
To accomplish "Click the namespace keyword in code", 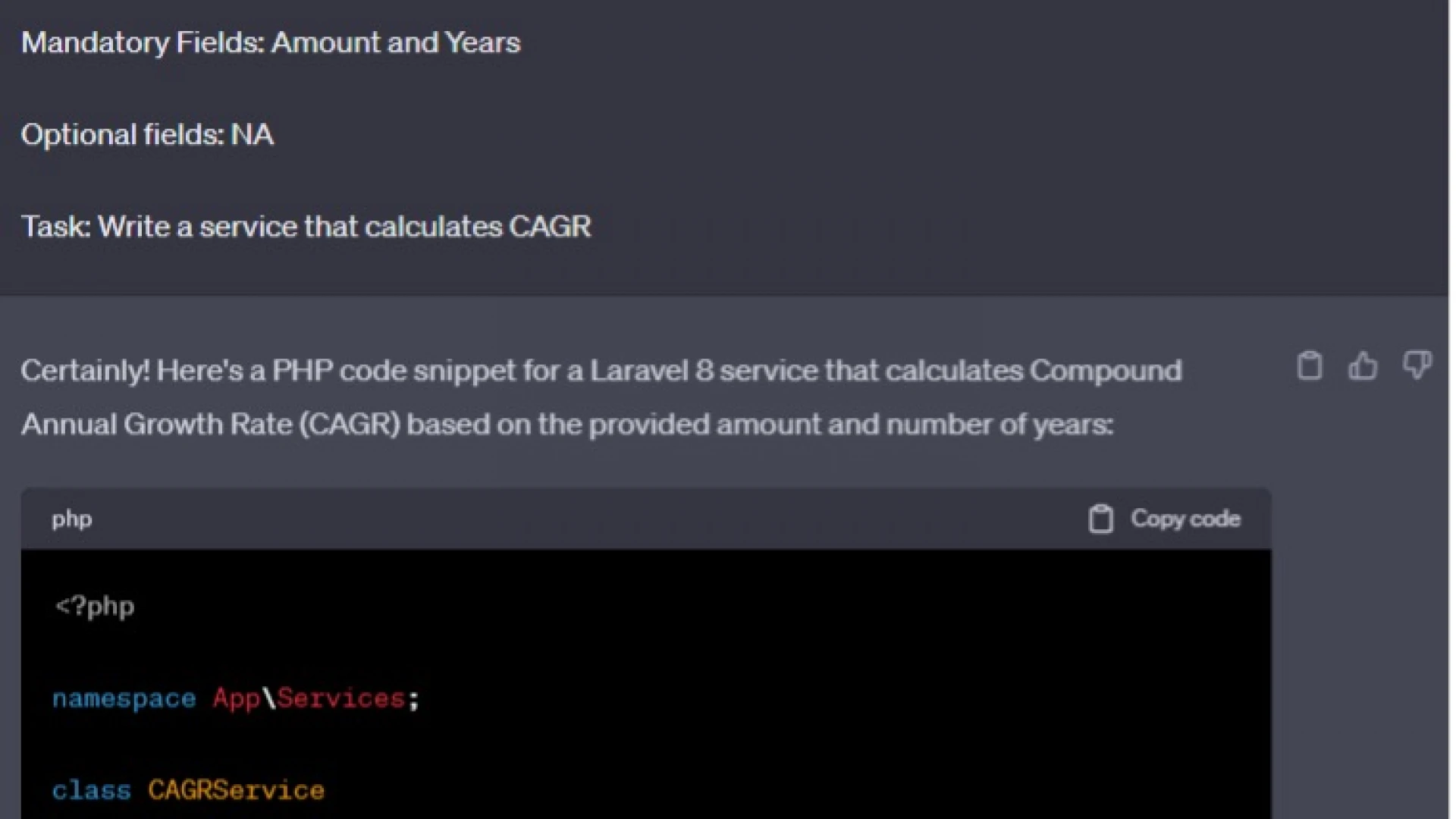I will 124,698.
